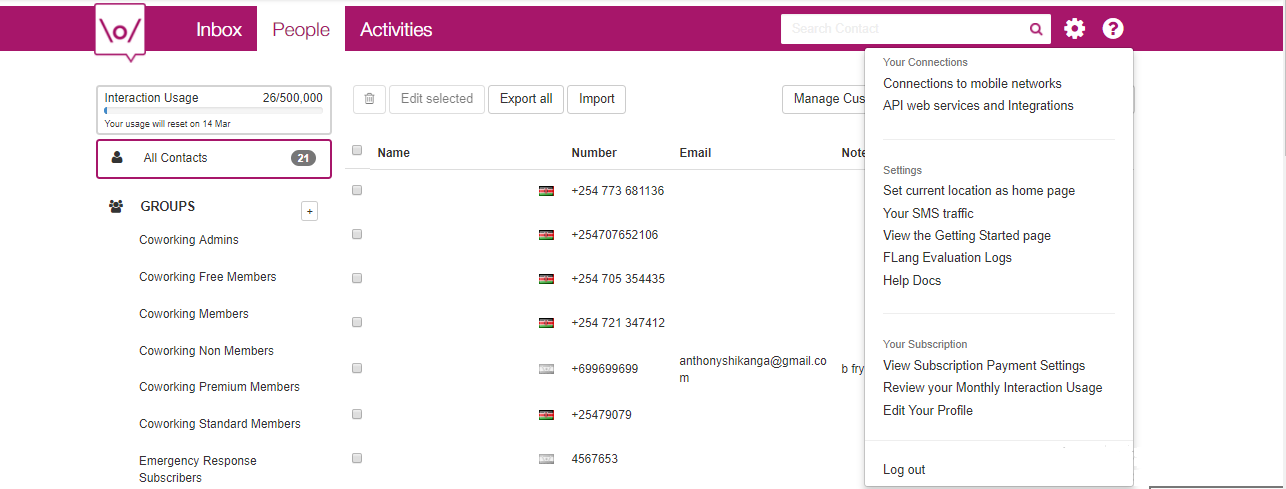
Task: Click the Interaction Usage progress bar
Action: click(214, 110)
